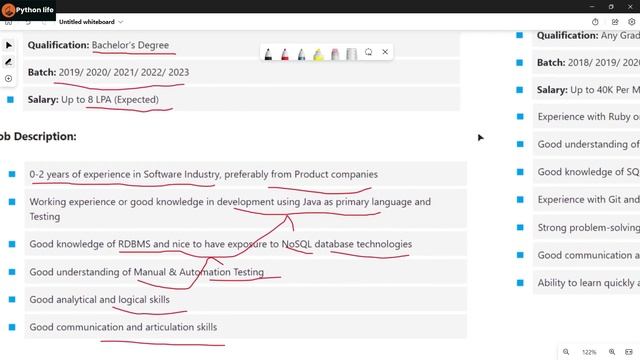The height and width of the screenshot is (360, 640).
Task: Open whiteboard settings gear
Action: pos(632,22)
